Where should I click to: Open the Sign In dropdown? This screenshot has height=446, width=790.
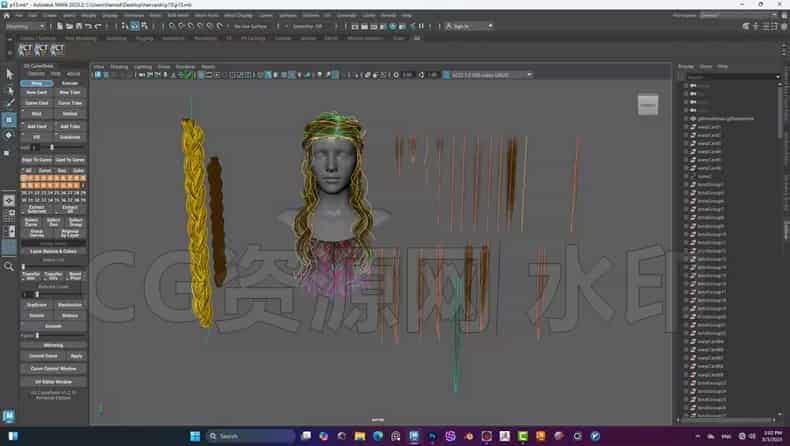click(469, 26)
